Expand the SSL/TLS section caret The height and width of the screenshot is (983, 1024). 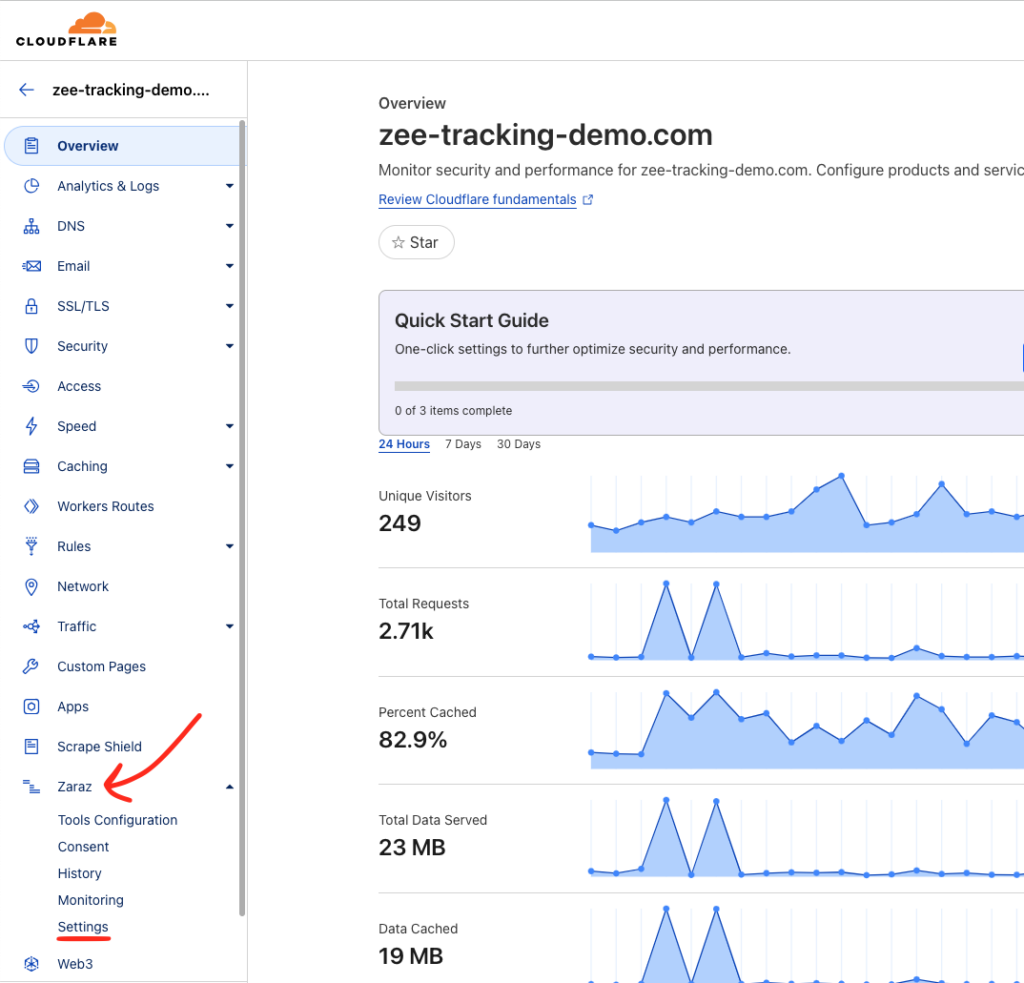pos(229,306)
